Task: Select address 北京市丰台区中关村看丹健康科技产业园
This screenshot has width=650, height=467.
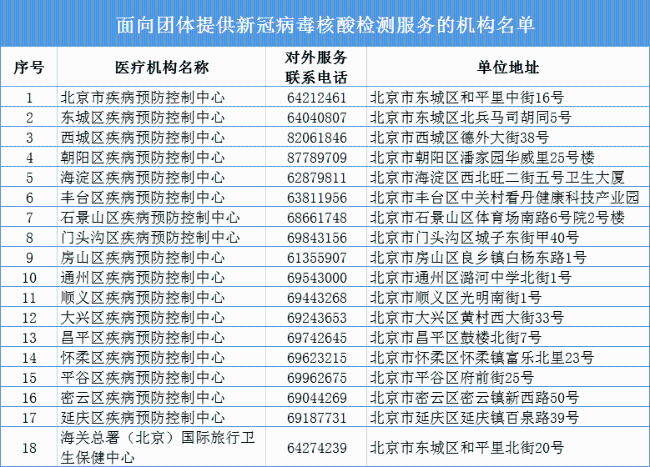Action: click(x=504, y=198)
